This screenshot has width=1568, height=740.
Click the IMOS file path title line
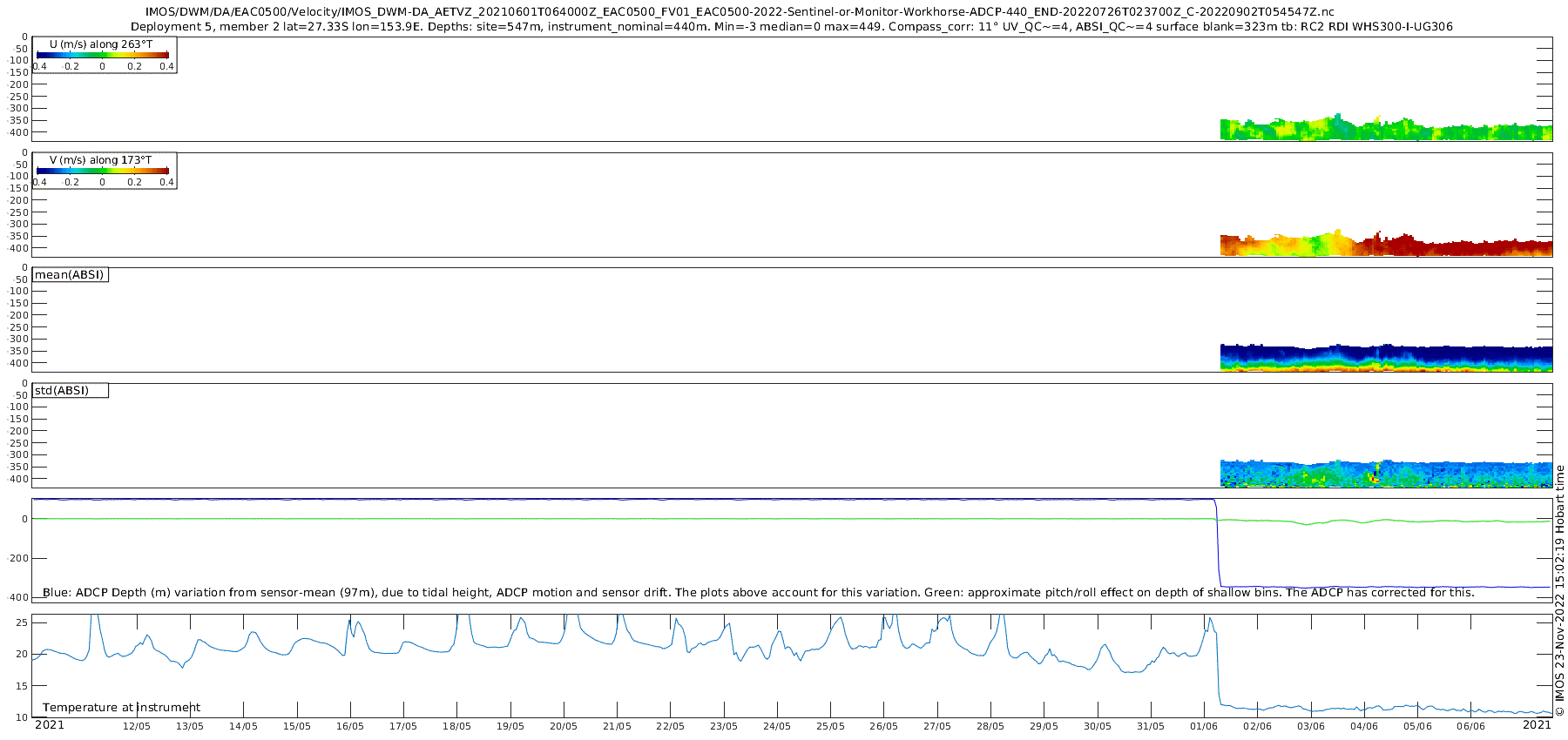point(740,12)
